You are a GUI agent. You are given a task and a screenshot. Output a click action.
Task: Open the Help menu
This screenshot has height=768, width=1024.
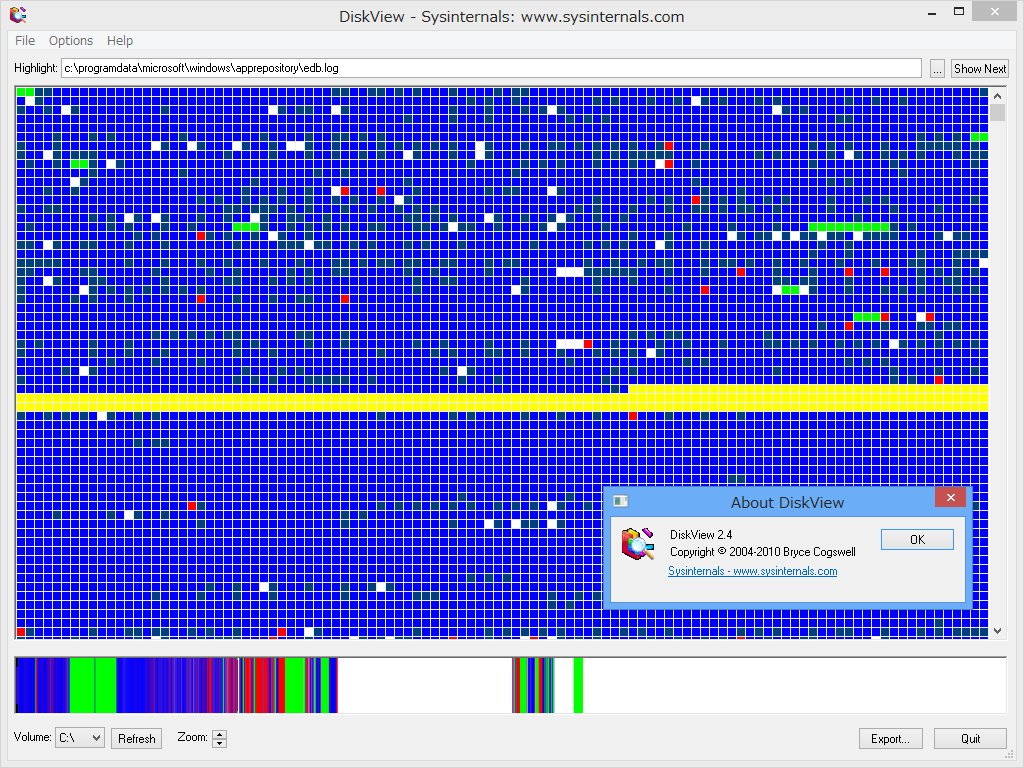click(120, 41)
